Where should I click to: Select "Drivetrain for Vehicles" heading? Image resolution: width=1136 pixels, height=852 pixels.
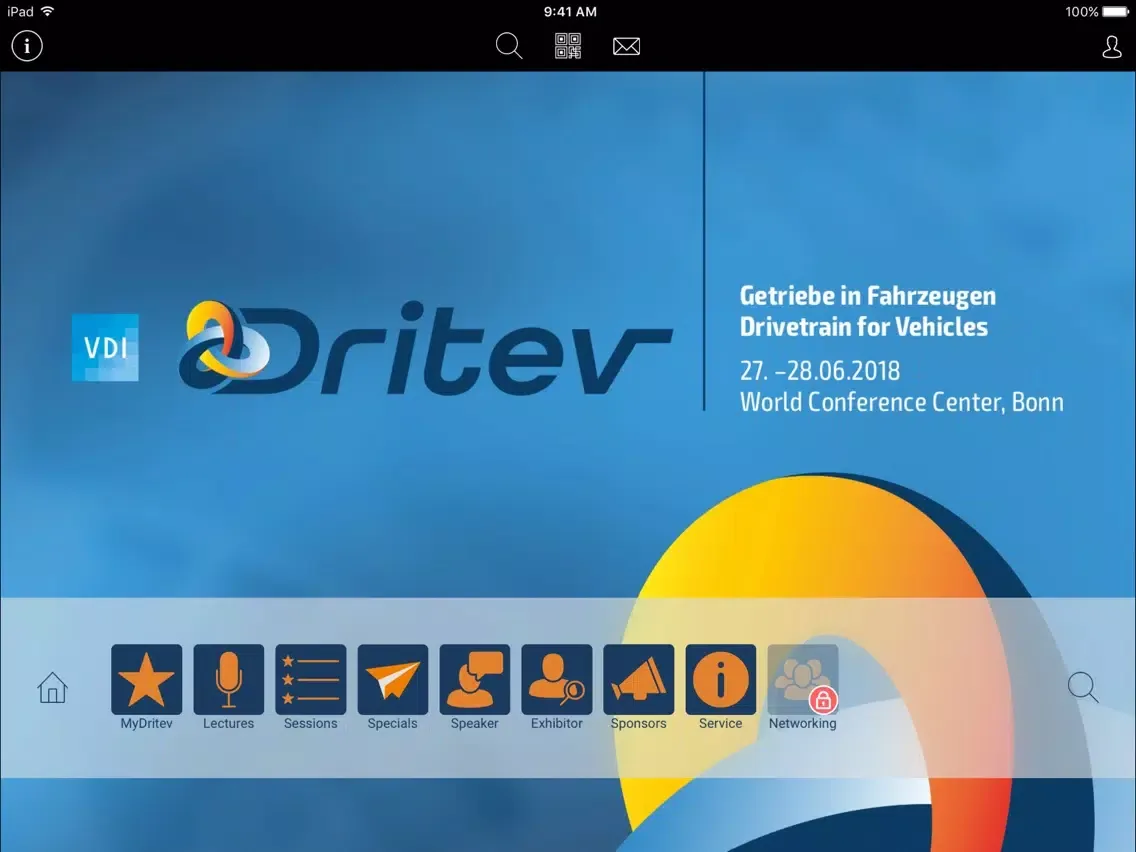[864, 326]
